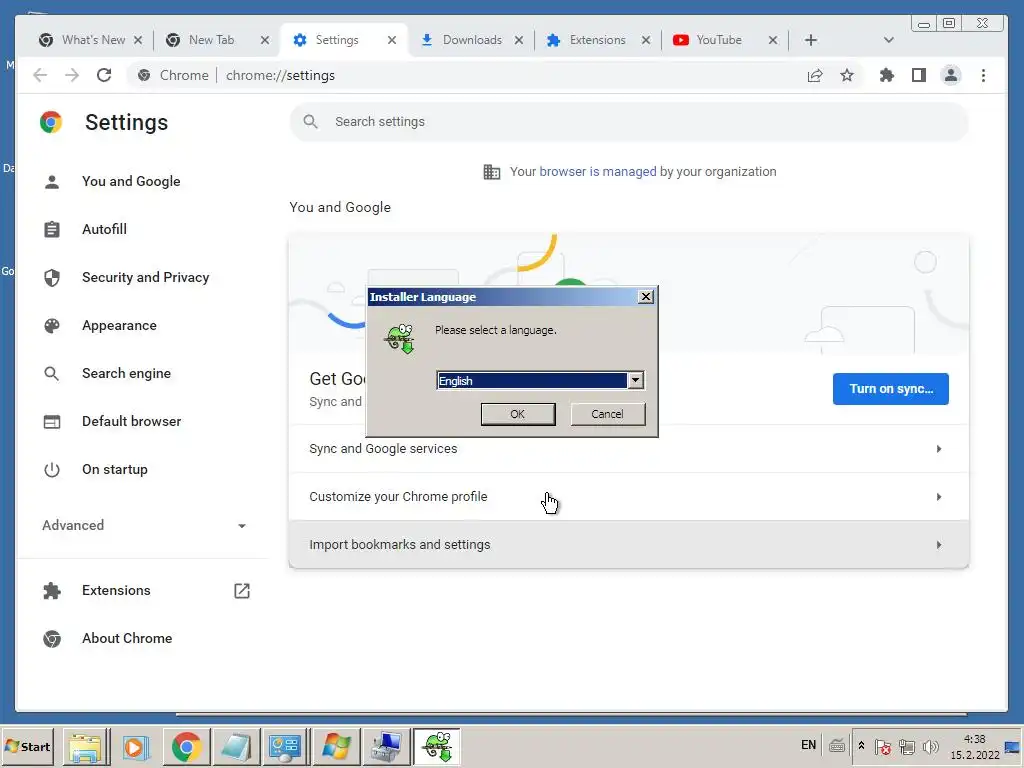Screen dimensions: 1024x768
Task: Expand the Advanced settings section
Action: (144, 525)
